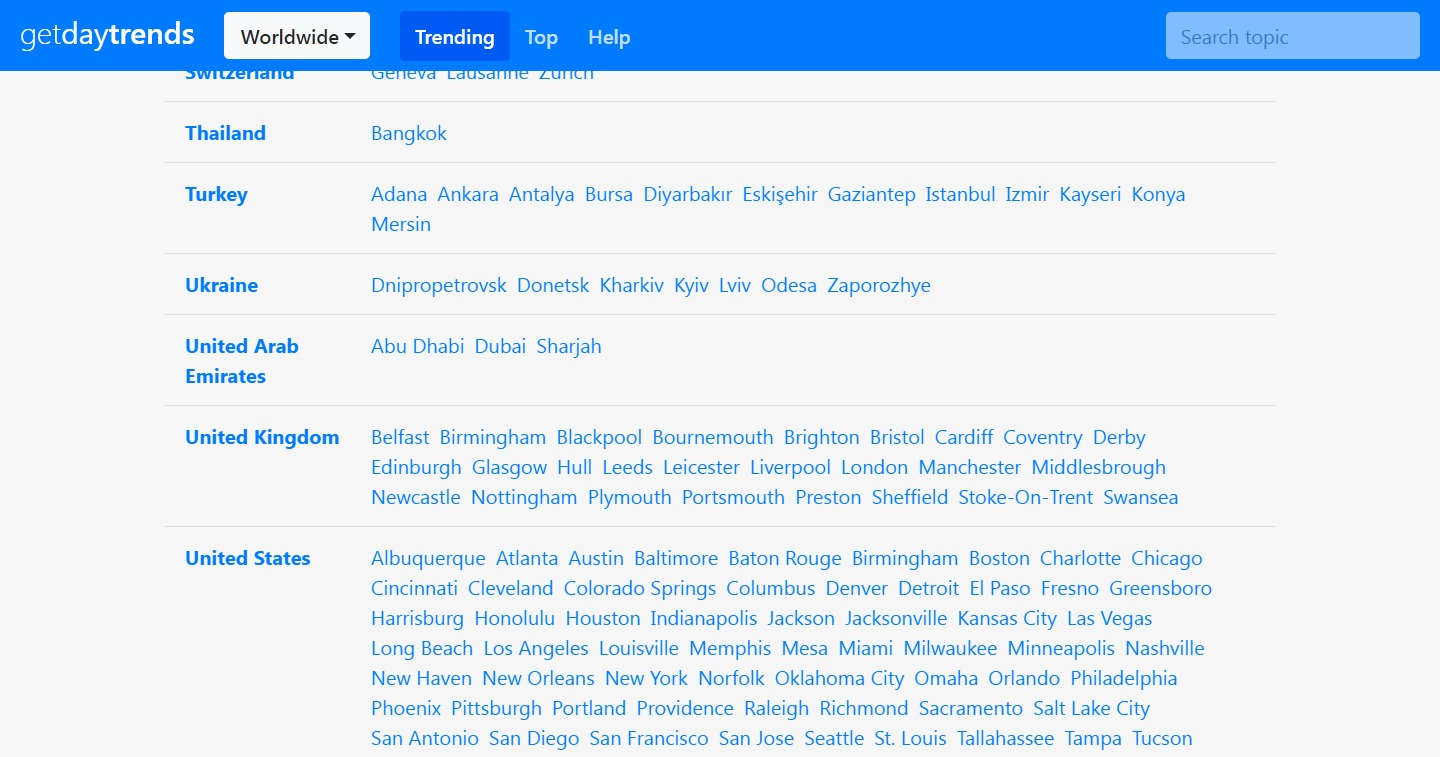Choose Istanbul under Turkey
1440x757 pixels.
(960, 194)
